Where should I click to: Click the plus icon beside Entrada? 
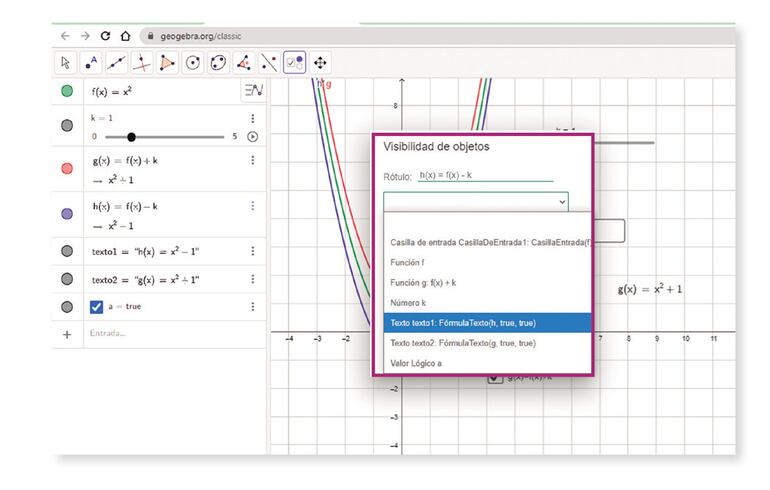pyautogui.click(x=67, y=334)
